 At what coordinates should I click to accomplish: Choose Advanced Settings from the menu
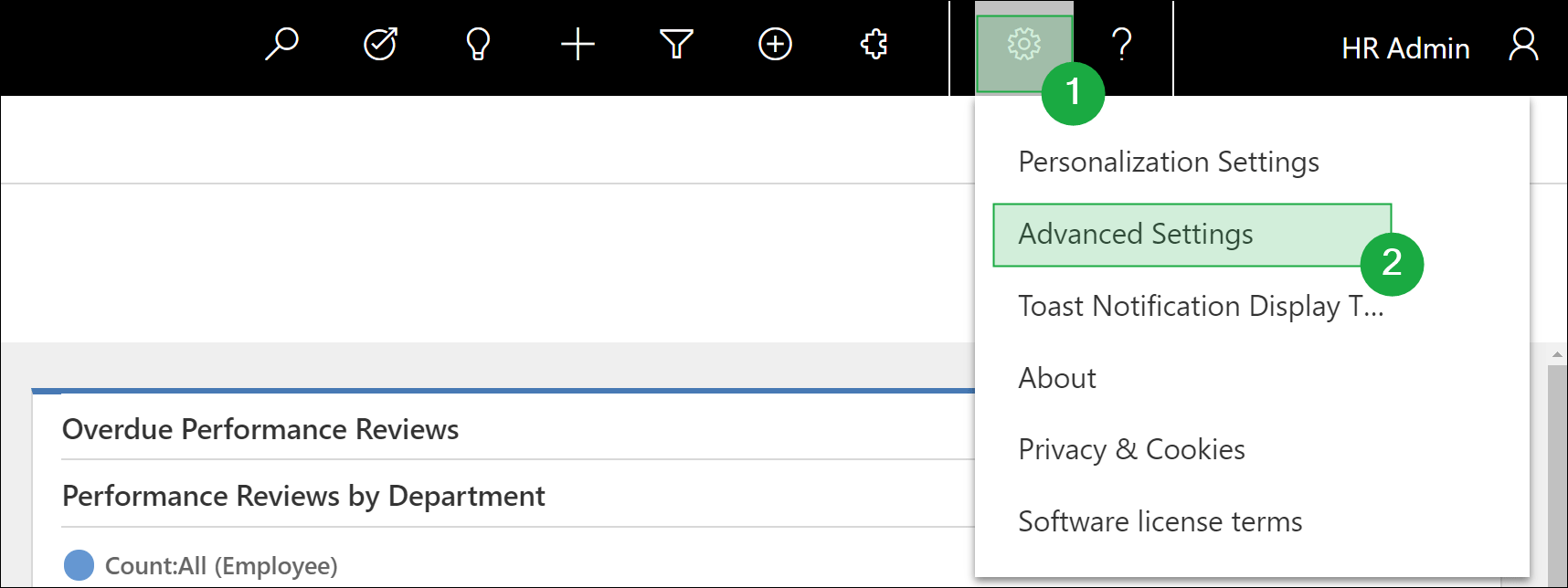click(1136, 234)
